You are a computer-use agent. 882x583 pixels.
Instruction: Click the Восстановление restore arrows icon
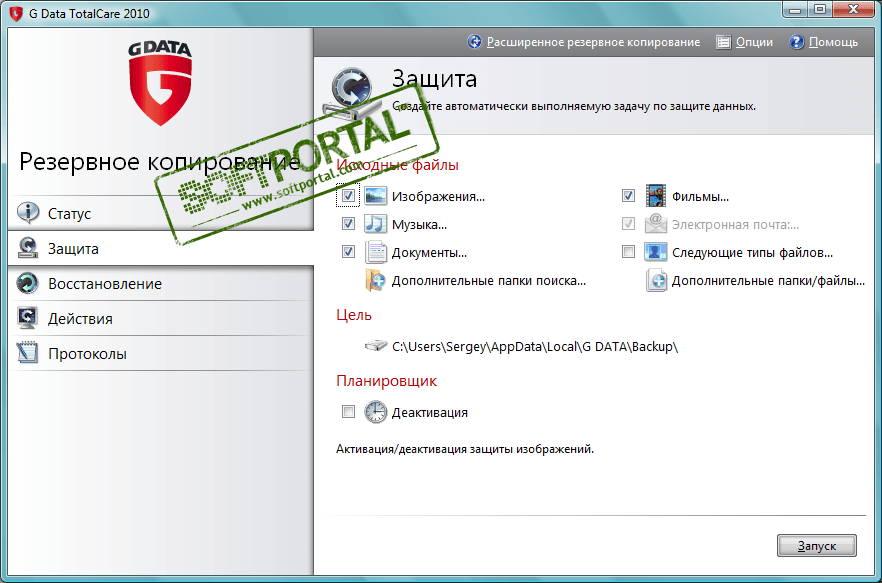[28, 283]
